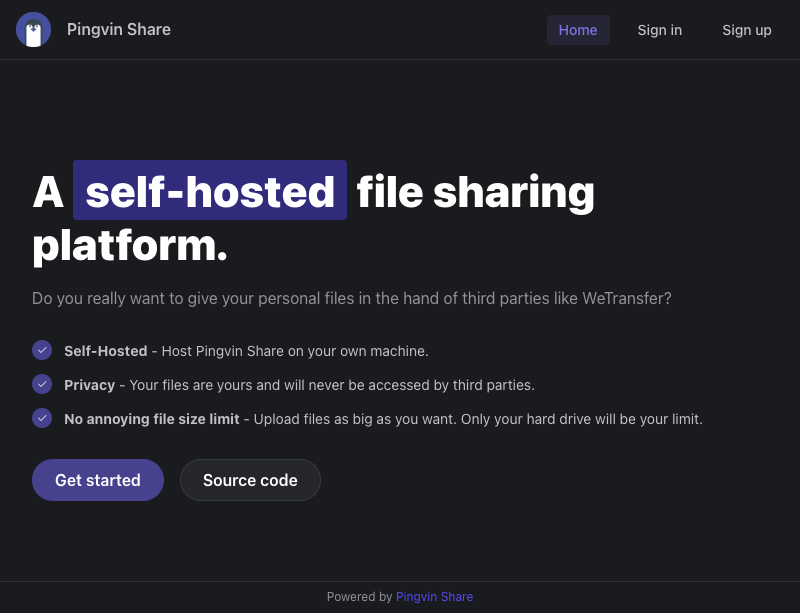
Task: Click the 'Privacy' bold feature label
Action: pos(89,385)
